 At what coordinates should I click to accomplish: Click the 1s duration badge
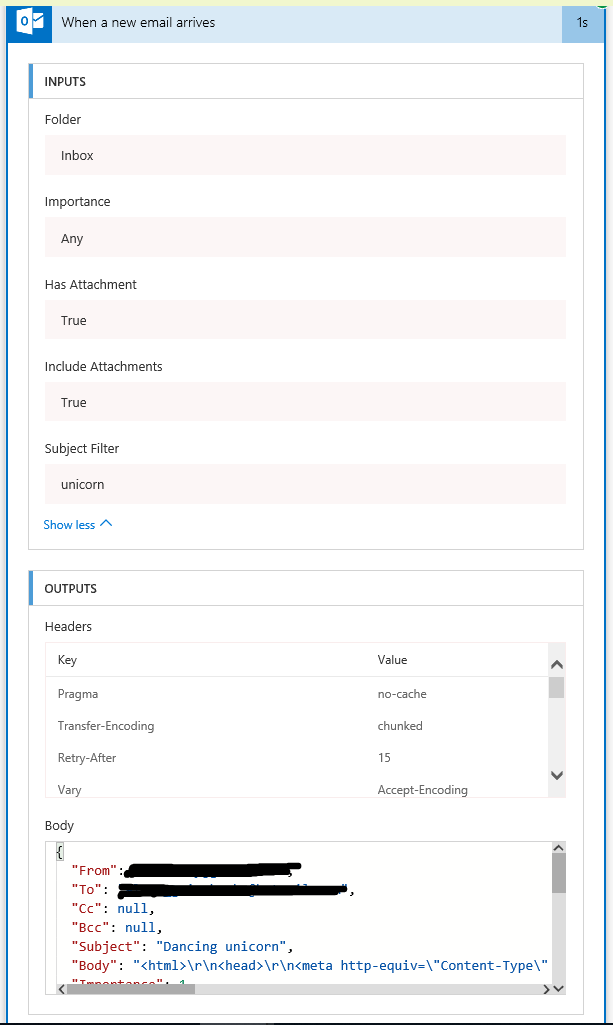(x=582, y=22)
